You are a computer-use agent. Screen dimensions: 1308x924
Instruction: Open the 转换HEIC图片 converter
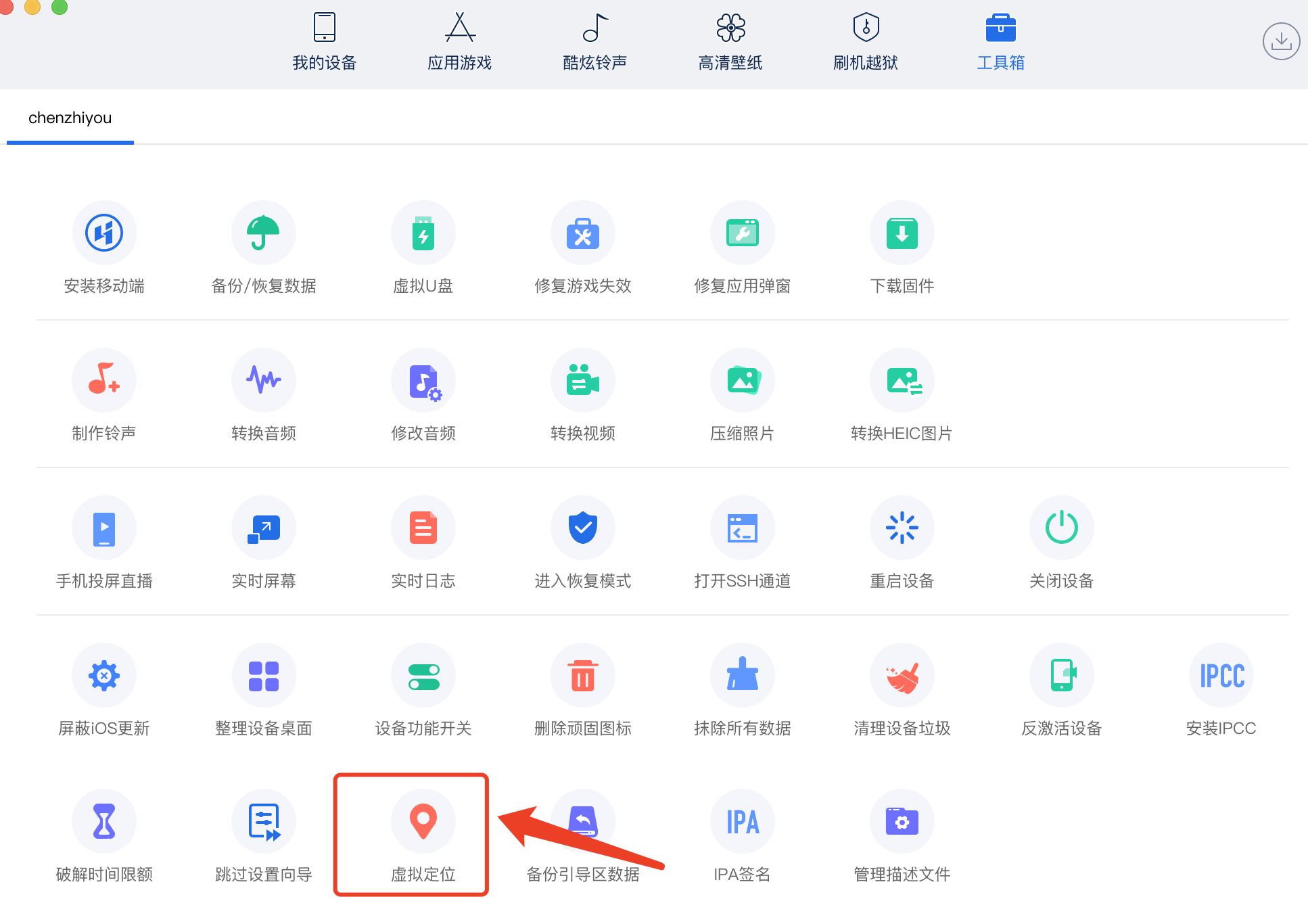tap(902, 380)
